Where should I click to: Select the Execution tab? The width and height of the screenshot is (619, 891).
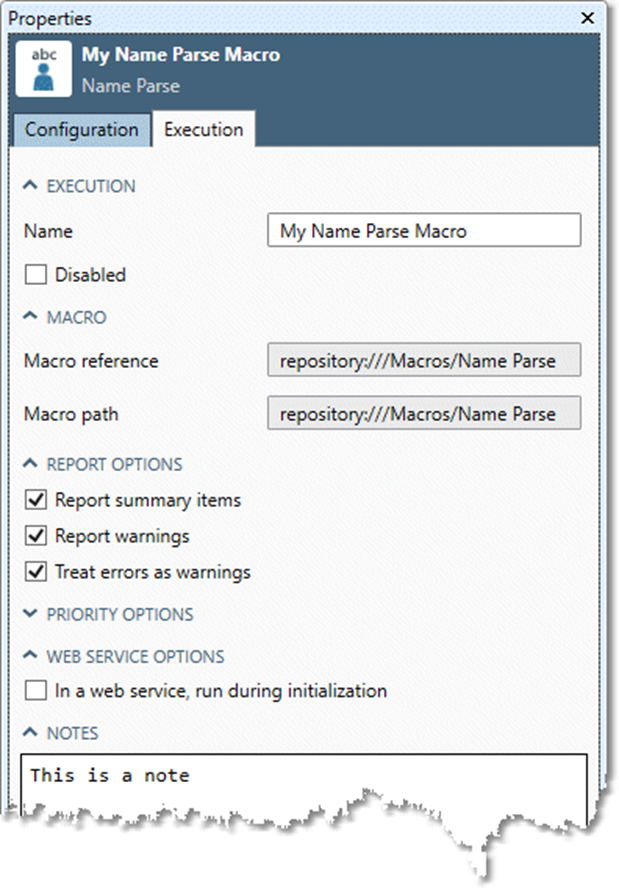coord(203,129)
